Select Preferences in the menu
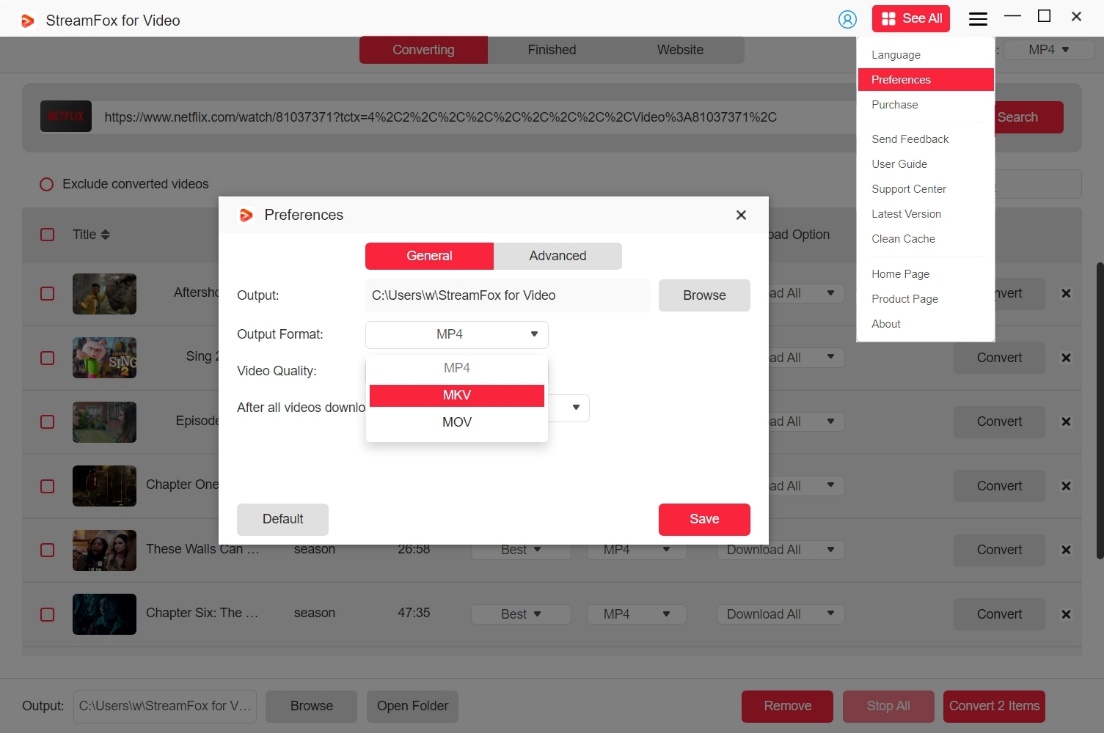The image size is (1104, 733). (925, 80)
